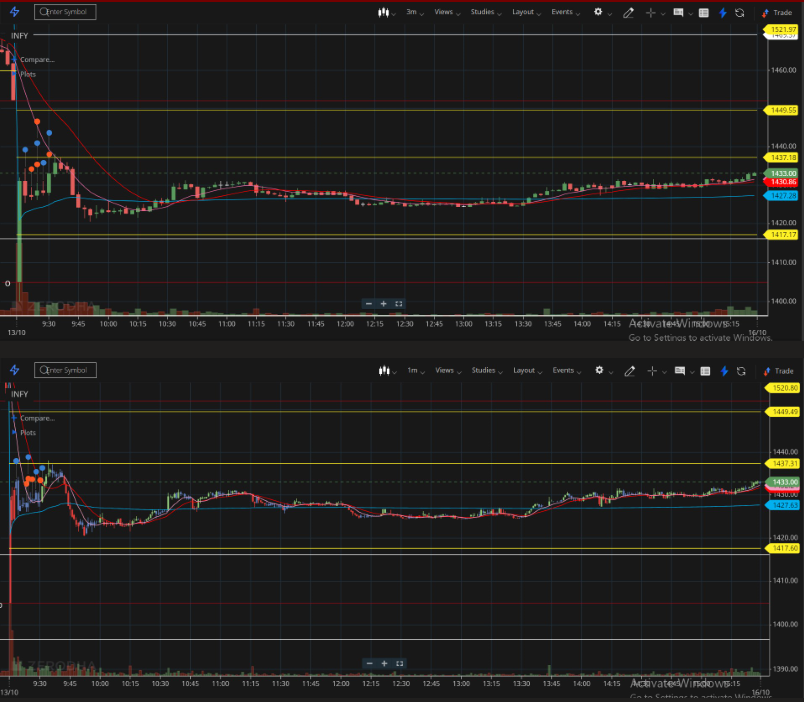Open the 3m interval dropdown

click(415, 12)
